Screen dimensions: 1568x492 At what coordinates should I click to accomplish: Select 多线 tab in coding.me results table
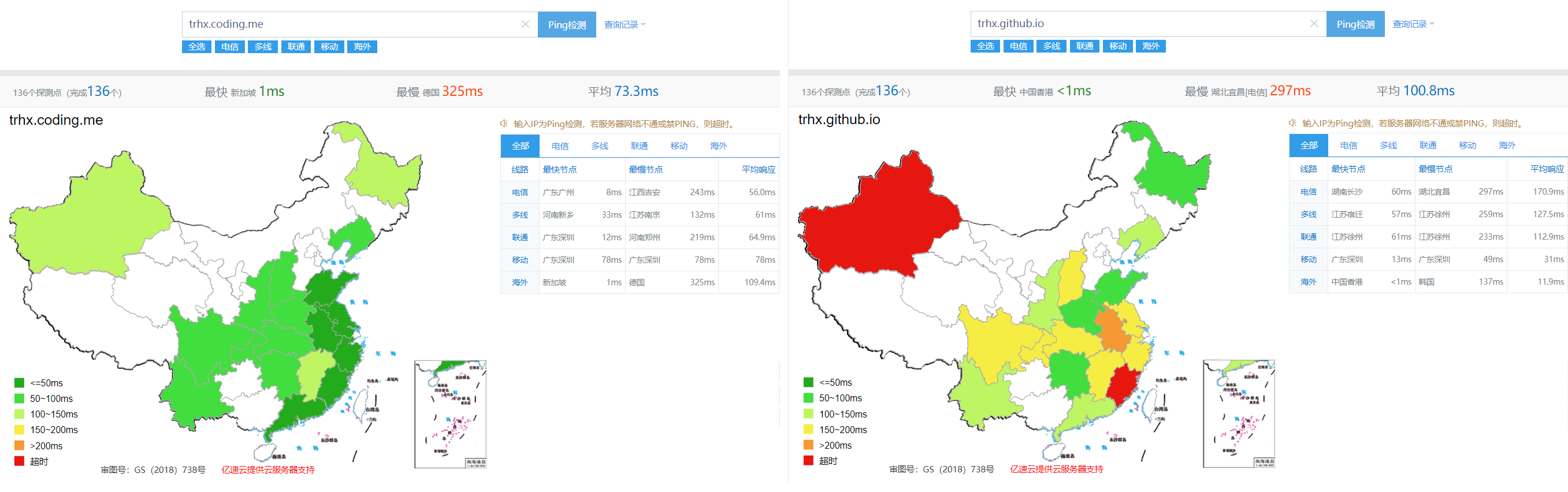[600, 147]
